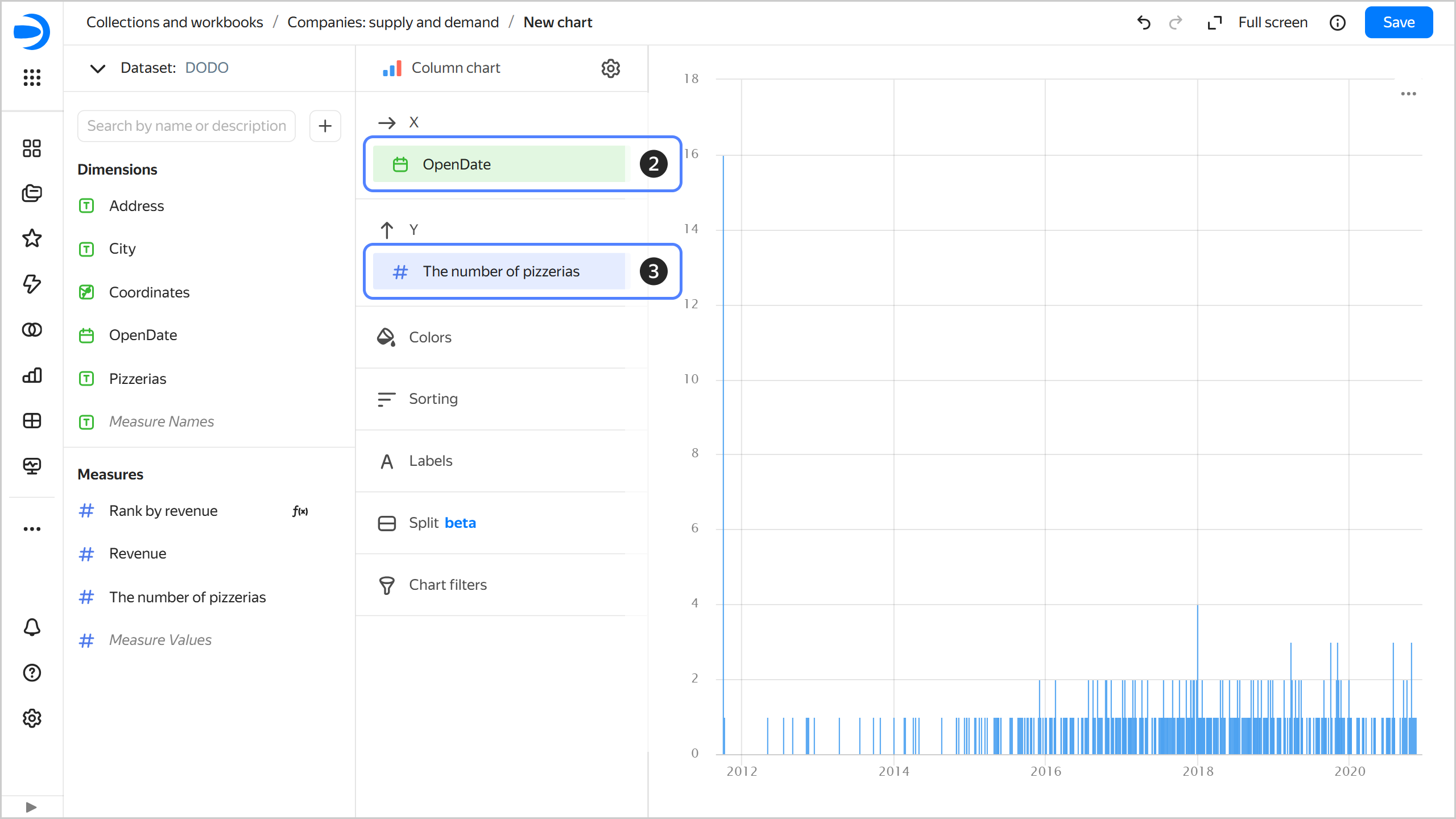Collapse the Dataset DODO chevron
This screenshot has width=1456, height=819.
pos(98,68)
